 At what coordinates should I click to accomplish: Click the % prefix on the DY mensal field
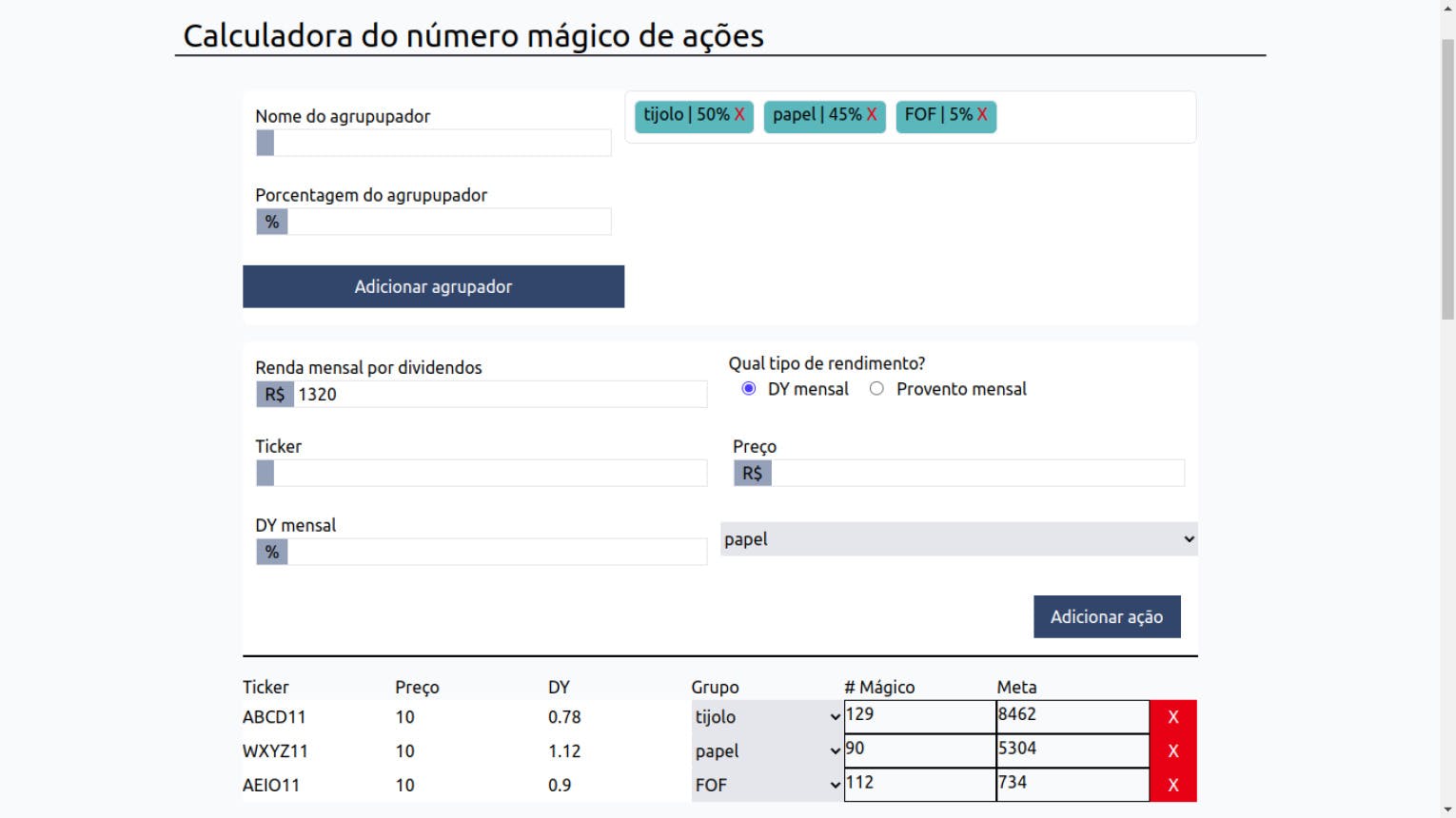click(x=271, y=551)
